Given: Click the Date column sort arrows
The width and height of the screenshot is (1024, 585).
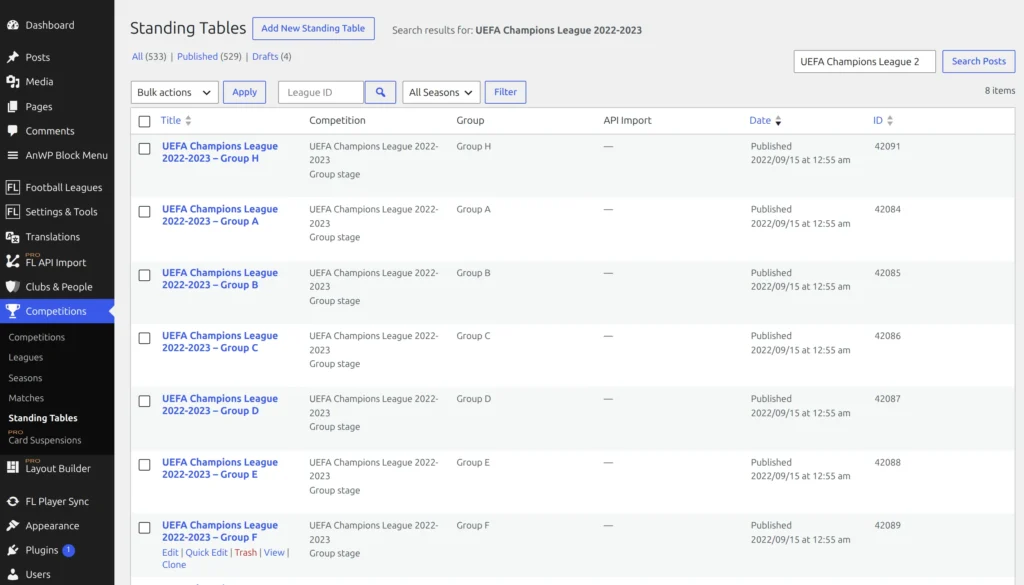Looking at the screenshot, I should 778,120.
